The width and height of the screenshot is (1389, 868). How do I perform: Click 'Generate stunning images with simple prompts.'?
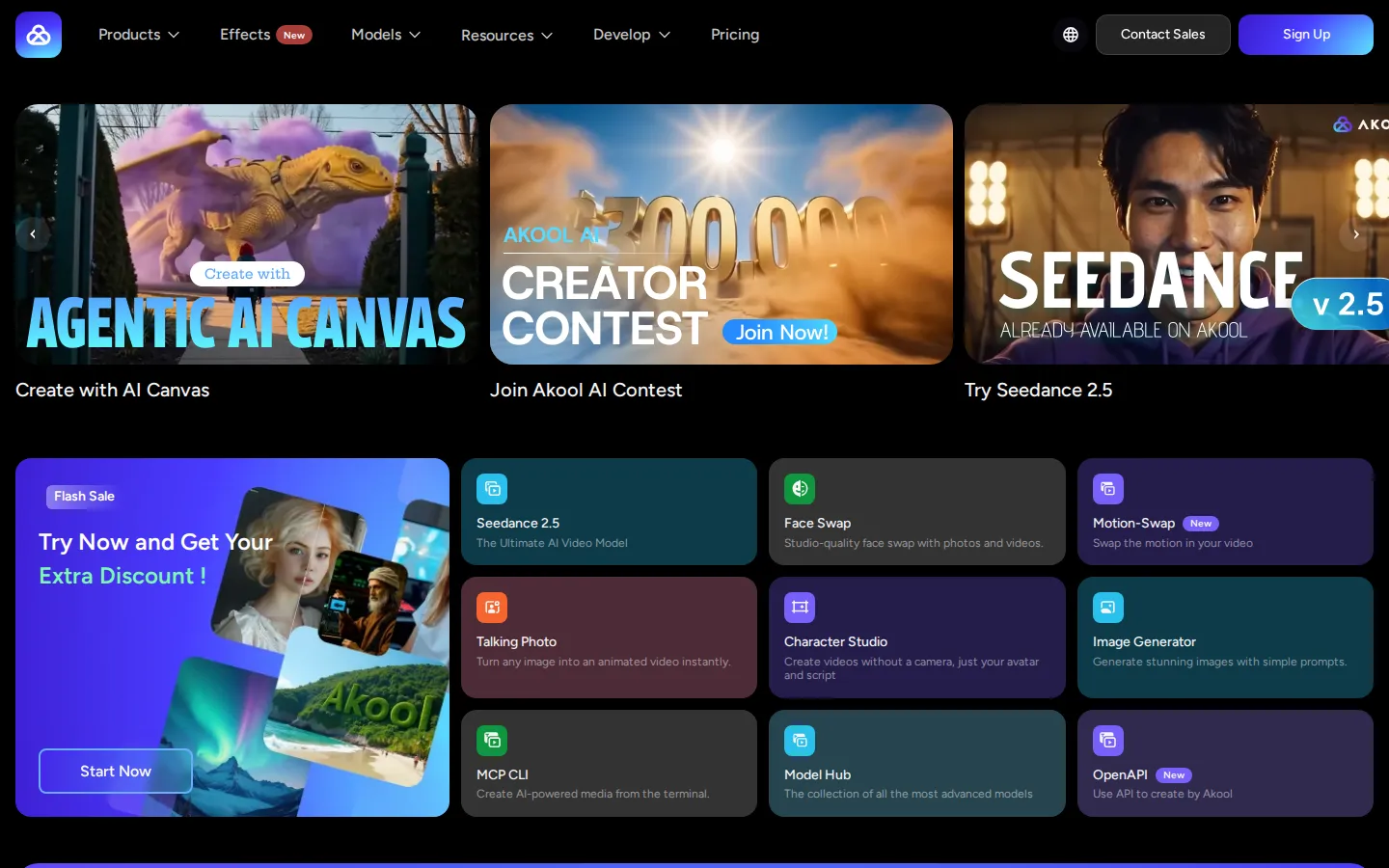click(x=1219, y=662)
